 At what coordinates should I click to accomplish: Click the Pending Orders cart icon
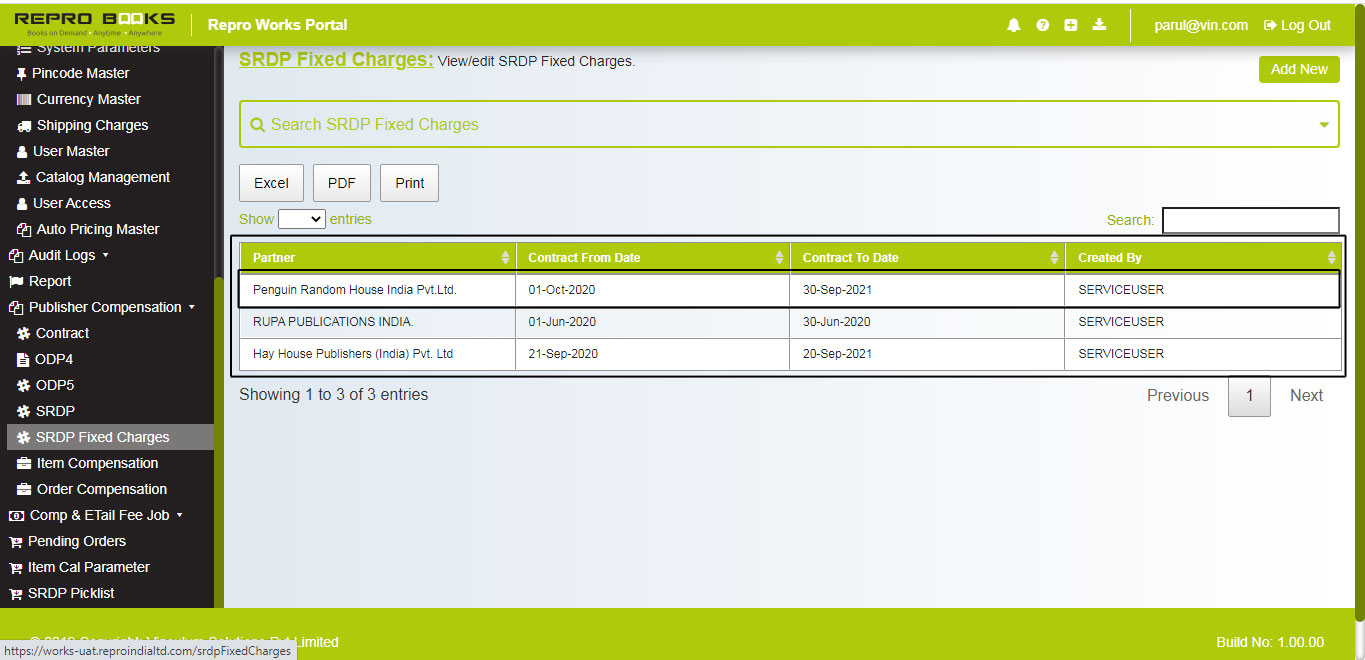click(x=15, y=541)
